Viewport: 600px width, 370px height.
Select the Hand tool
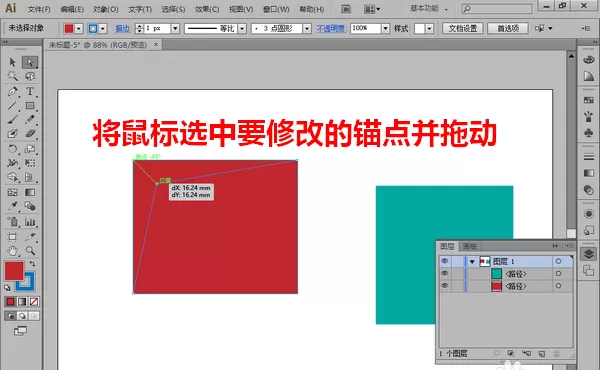(13, 251)
